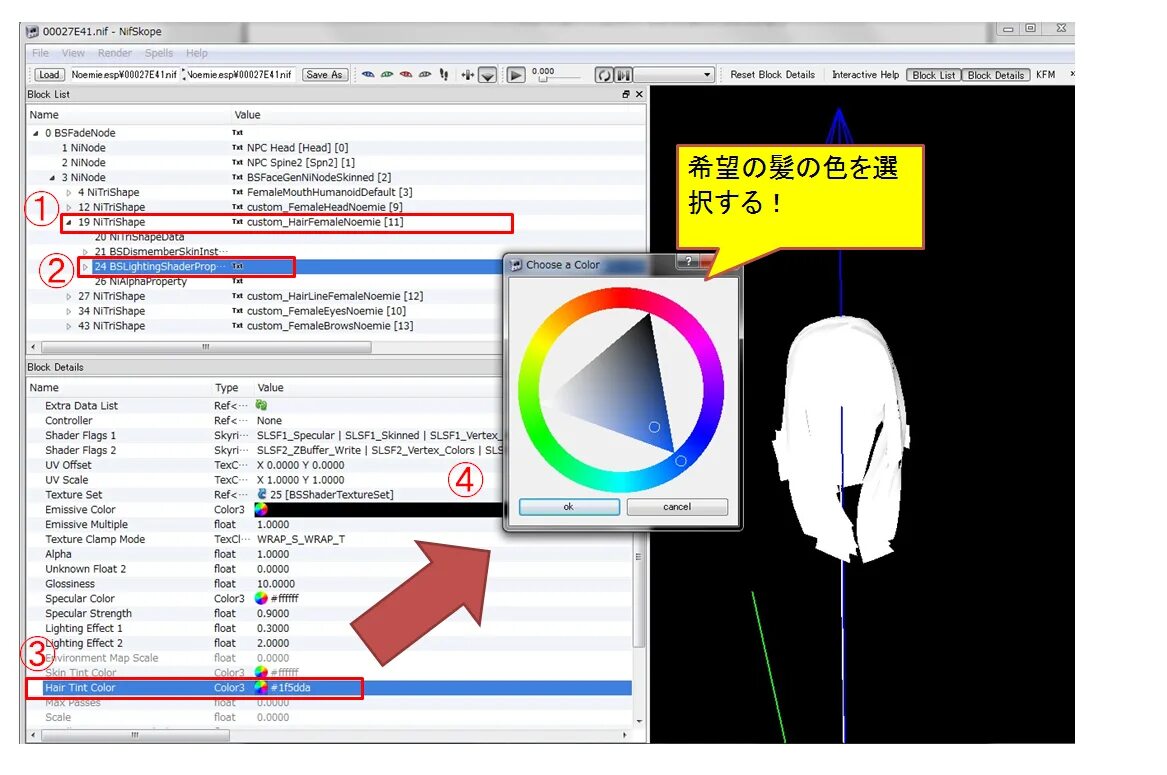Collapse the 3 NiNode tree node
This screenshot has height=775, width=1167.
pos(52,178)
